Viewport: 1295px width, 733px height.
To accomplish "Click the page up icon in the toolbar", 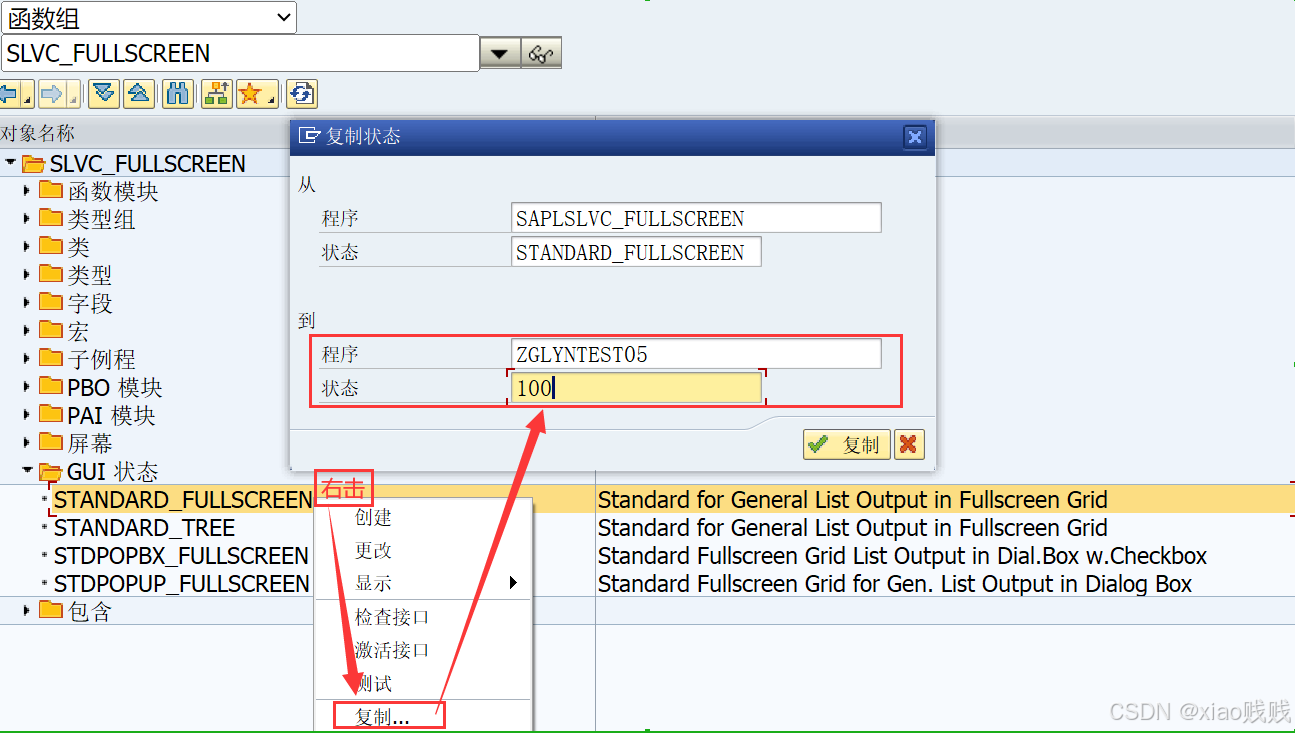I will pyautogui.click(x=139, y=93).
